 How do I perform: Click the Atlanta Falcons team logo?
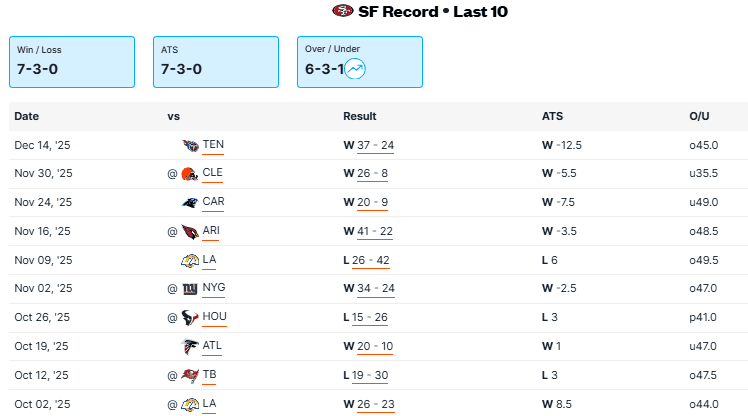click(190, 347)
